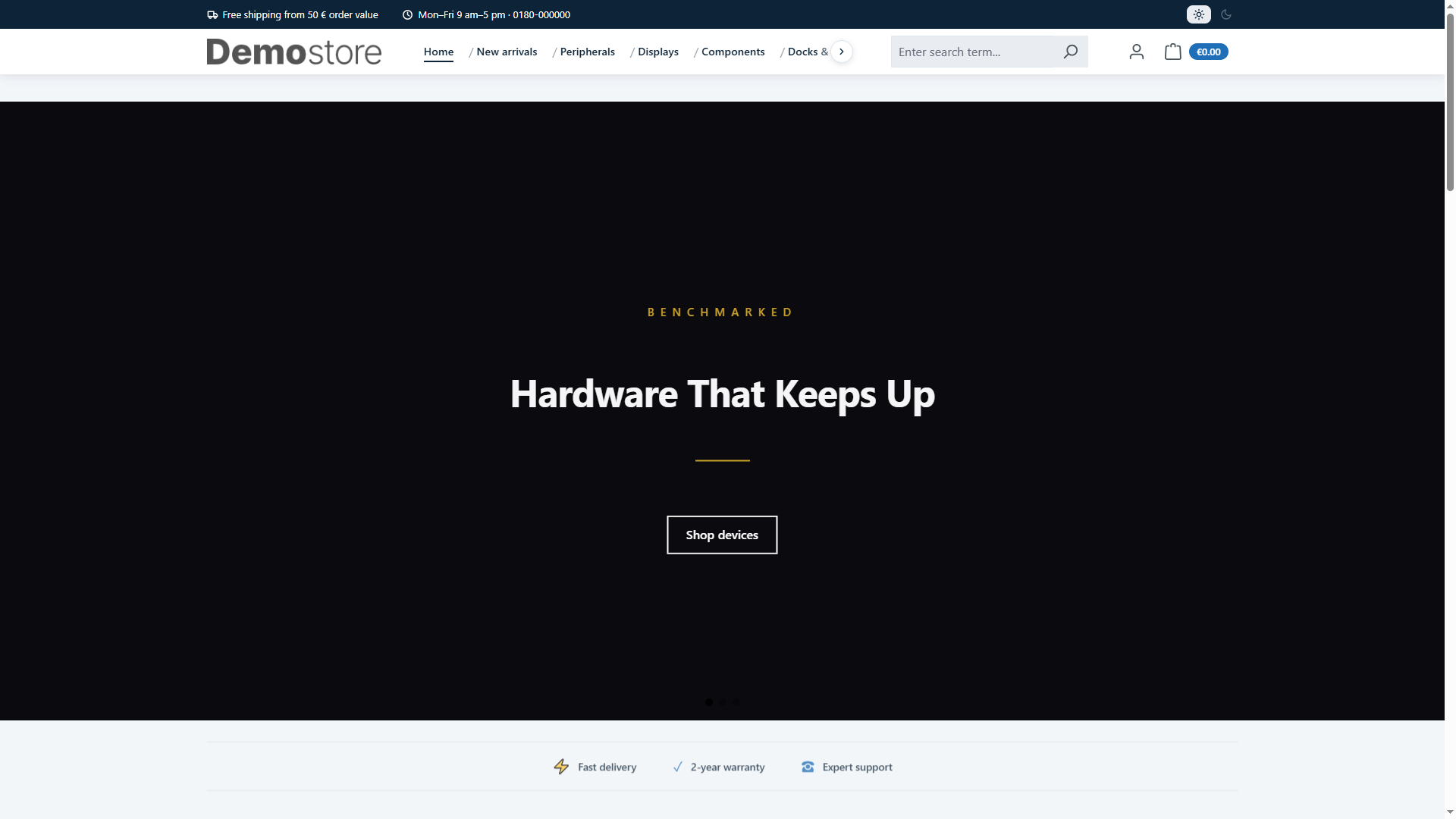Open the shopping bag cart icon
Viewport: 1456px width, 819px height.
(x=1172, y=52)
